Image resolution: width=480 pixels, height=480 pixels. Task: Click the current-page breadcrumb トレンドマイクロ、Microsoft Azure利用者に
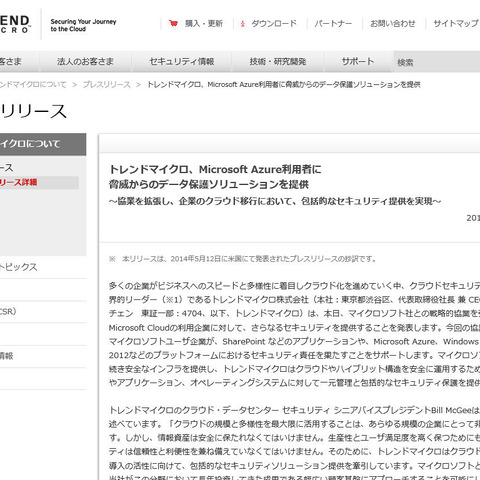284,85
